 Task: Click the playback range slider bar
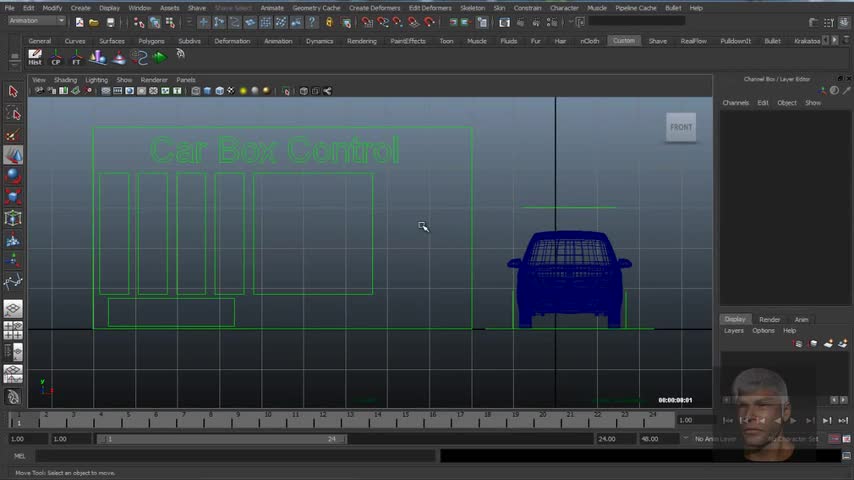coord(220,439)
